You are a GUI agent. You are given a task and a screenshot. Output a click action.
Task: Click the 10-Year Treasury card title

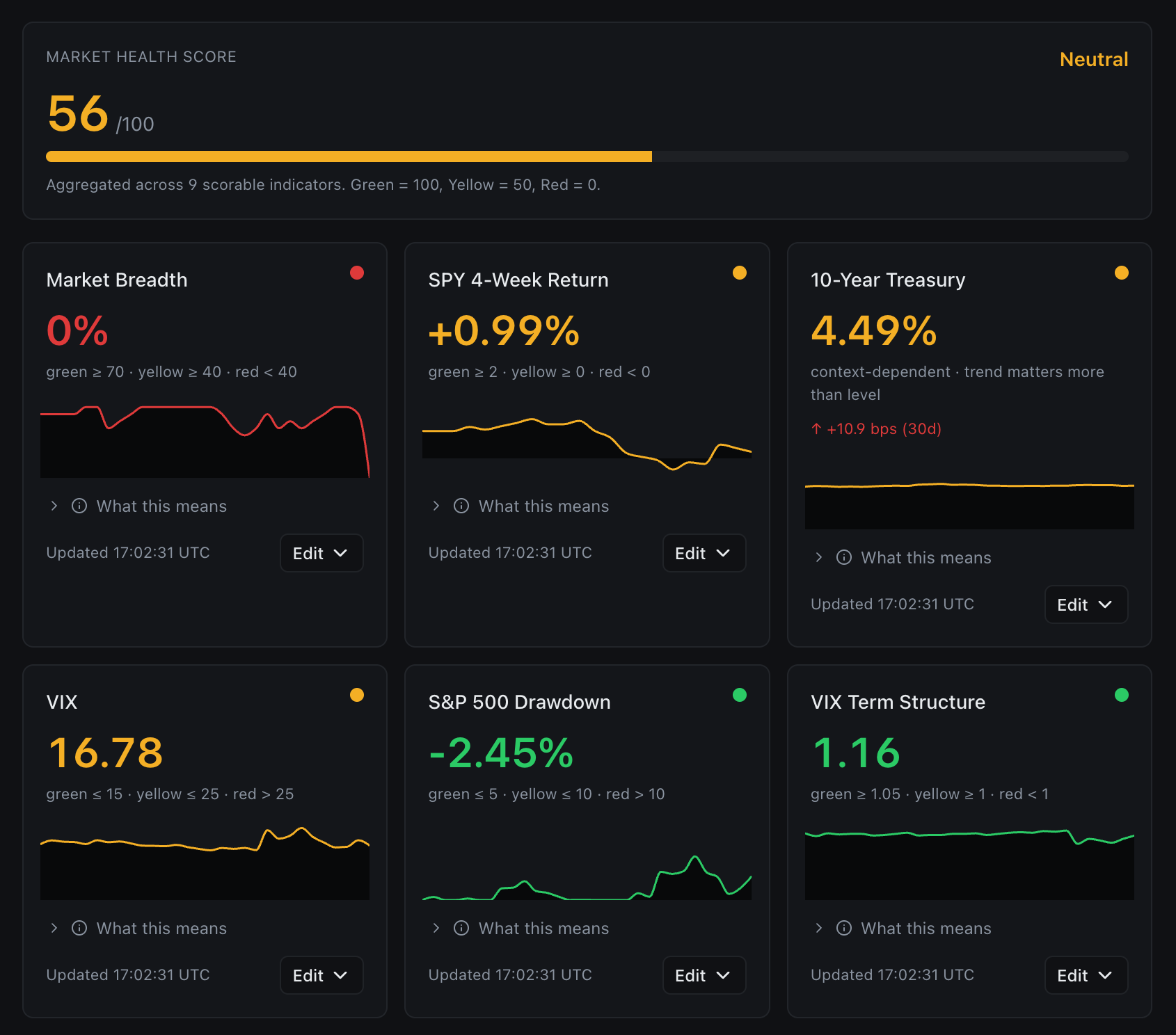tap(888, 280)
